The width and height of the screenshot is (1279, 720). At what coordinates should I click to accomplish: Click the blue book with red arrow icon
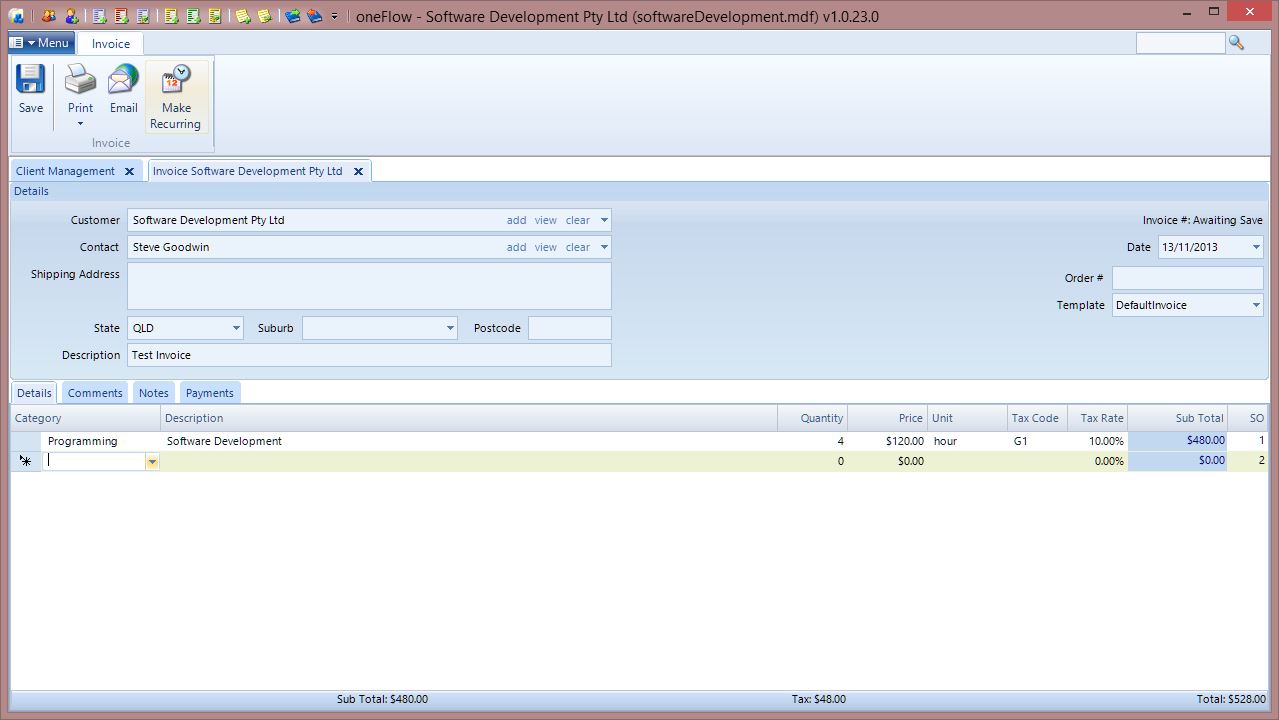tap(314, 16)
